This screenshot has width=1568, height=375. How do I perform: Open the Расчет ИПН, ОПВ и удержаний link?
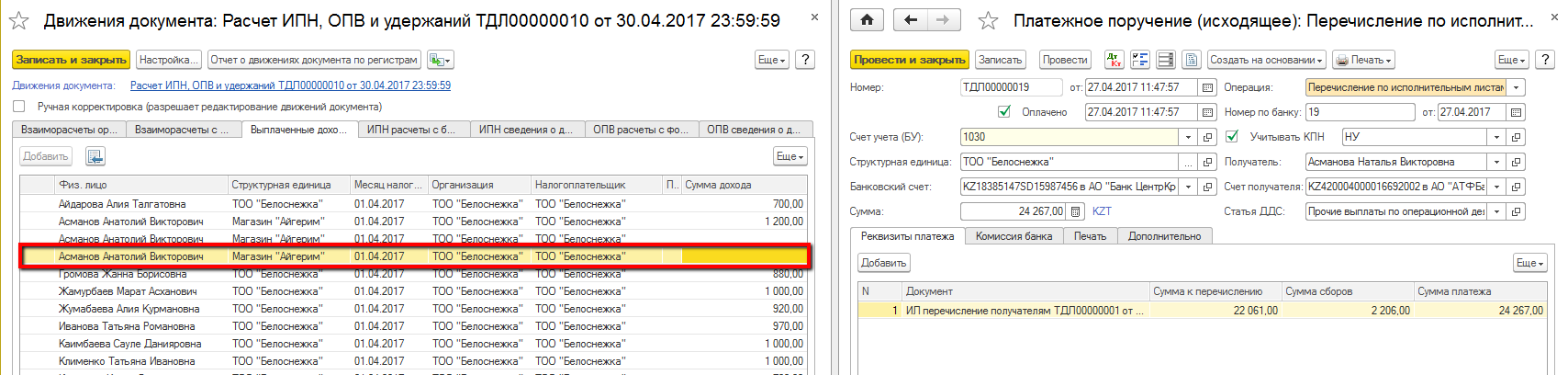pos(290,85)
